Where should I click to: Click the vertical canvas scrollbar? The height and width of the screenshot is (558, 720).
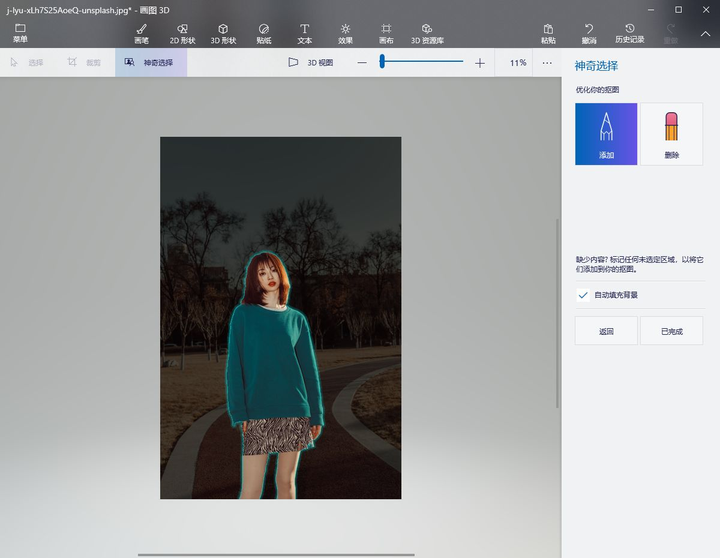click(x=558, y=313)
